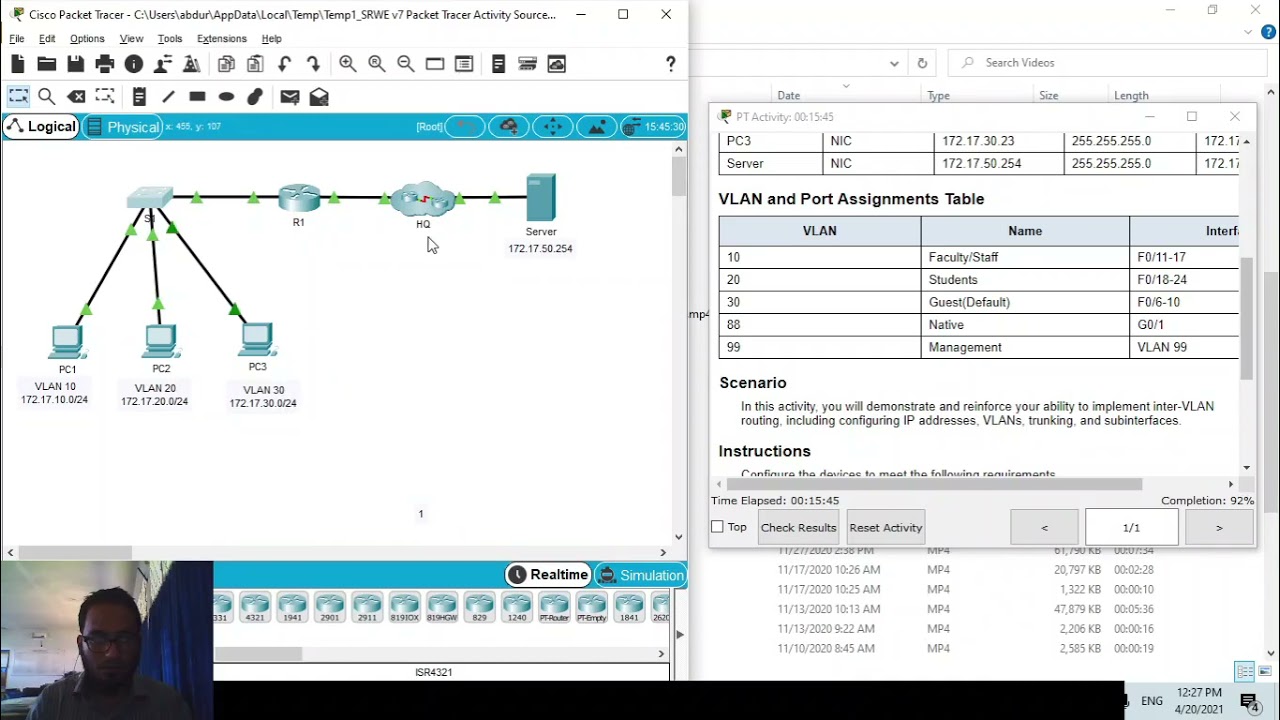Switch to Realtime mode
The width and height of the screenshot is (1280, 720).
point(548,575)
